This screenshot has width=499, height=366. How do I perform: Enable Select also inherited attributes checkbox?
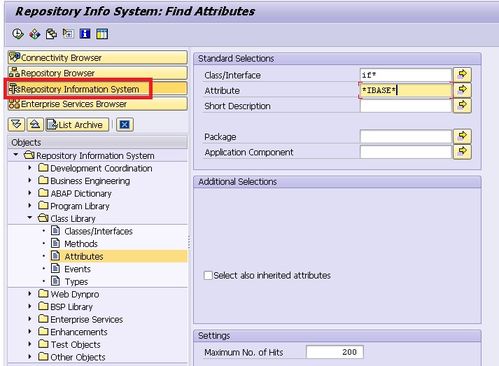[x=208, y=275]
